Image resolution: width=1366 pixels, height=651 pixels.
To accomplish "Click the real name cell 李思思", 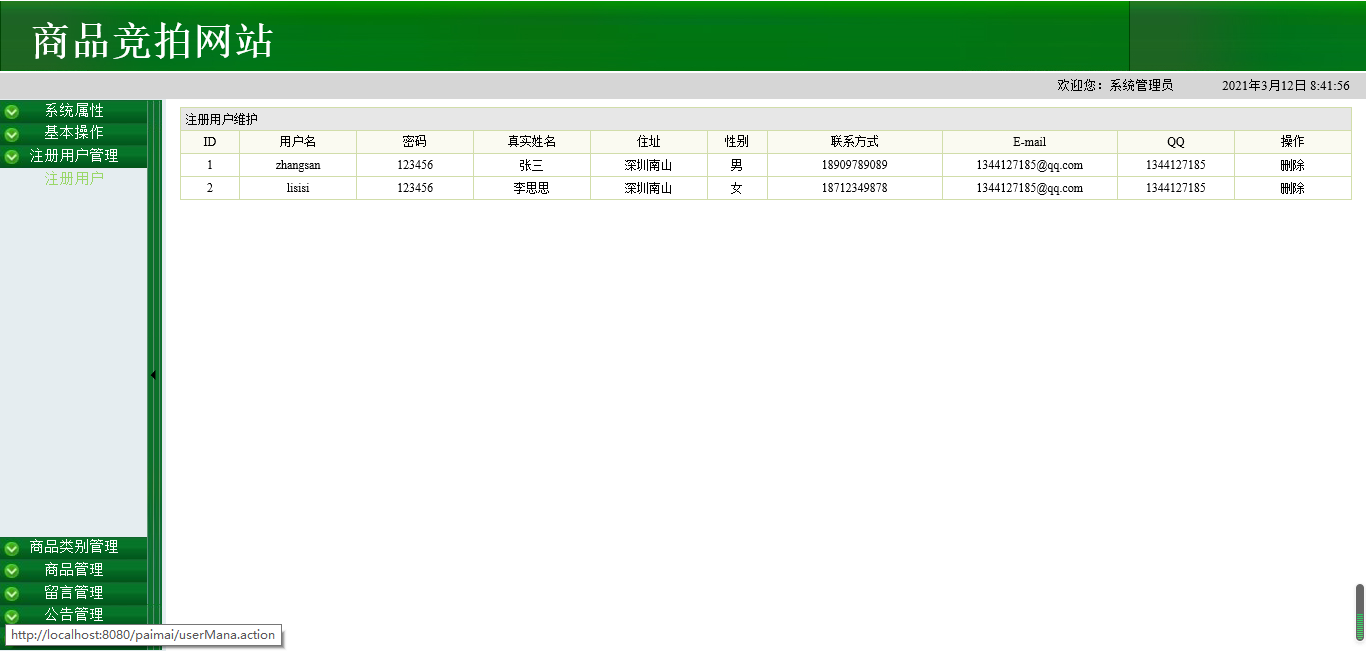I will tap(532, 188).
